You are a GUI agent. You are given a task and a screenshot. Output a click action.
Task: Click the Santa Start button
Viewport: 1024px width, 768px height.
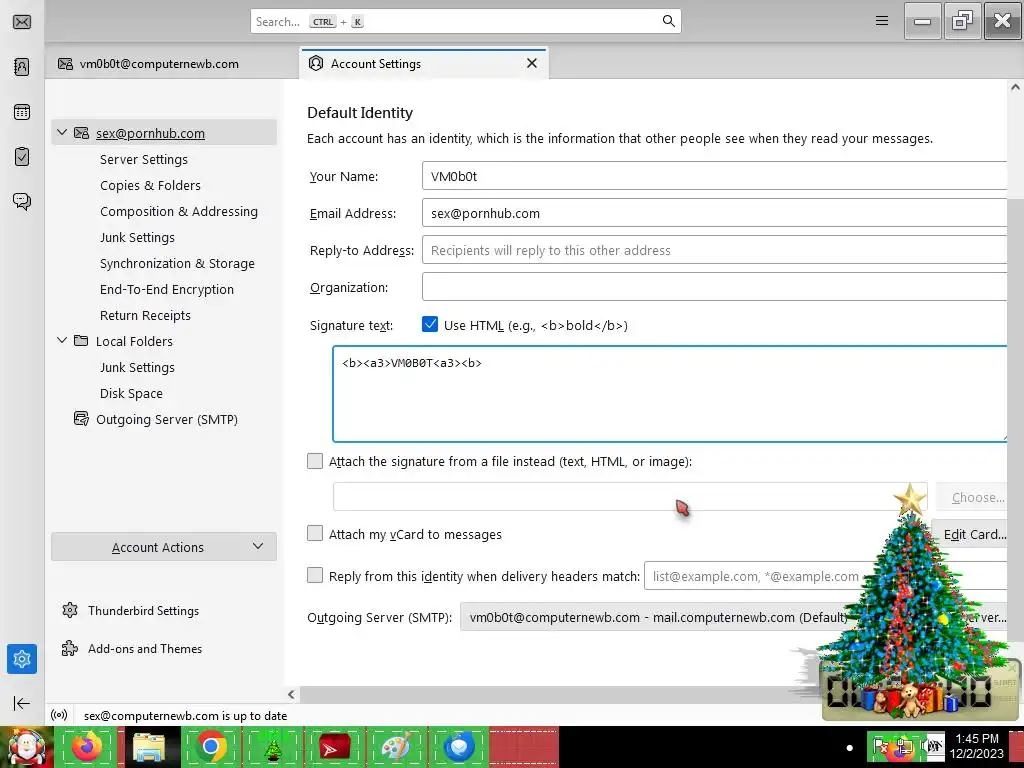click(x=26, y=747)
